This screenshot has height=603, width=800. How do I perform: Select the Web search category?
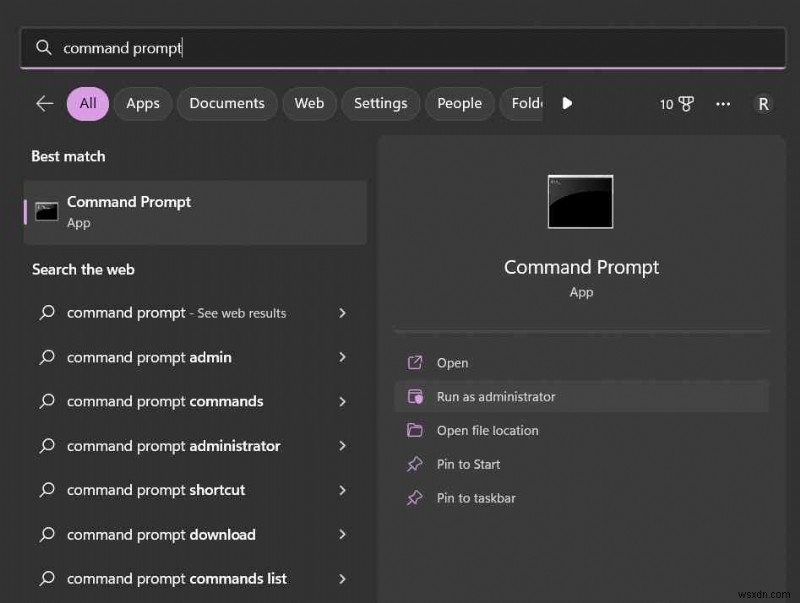309,103
